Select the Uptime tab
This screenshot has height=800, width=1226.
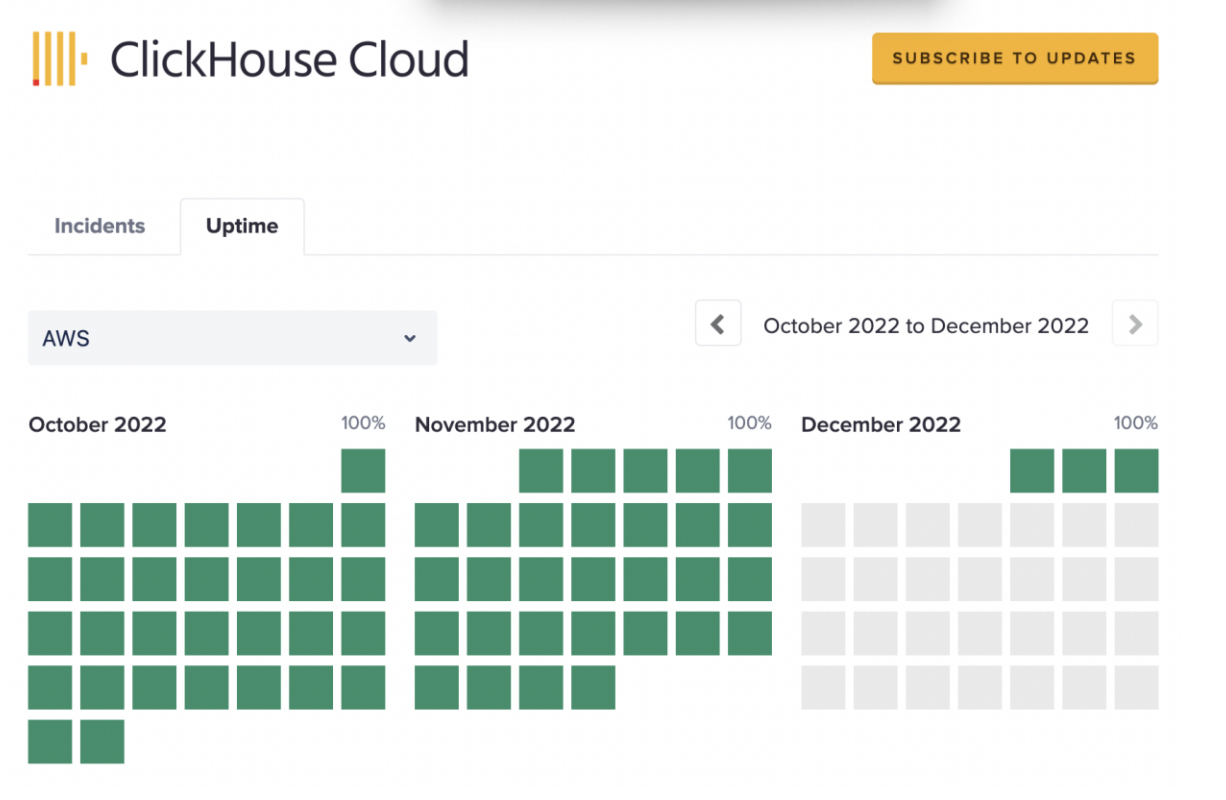pos(242,226)
